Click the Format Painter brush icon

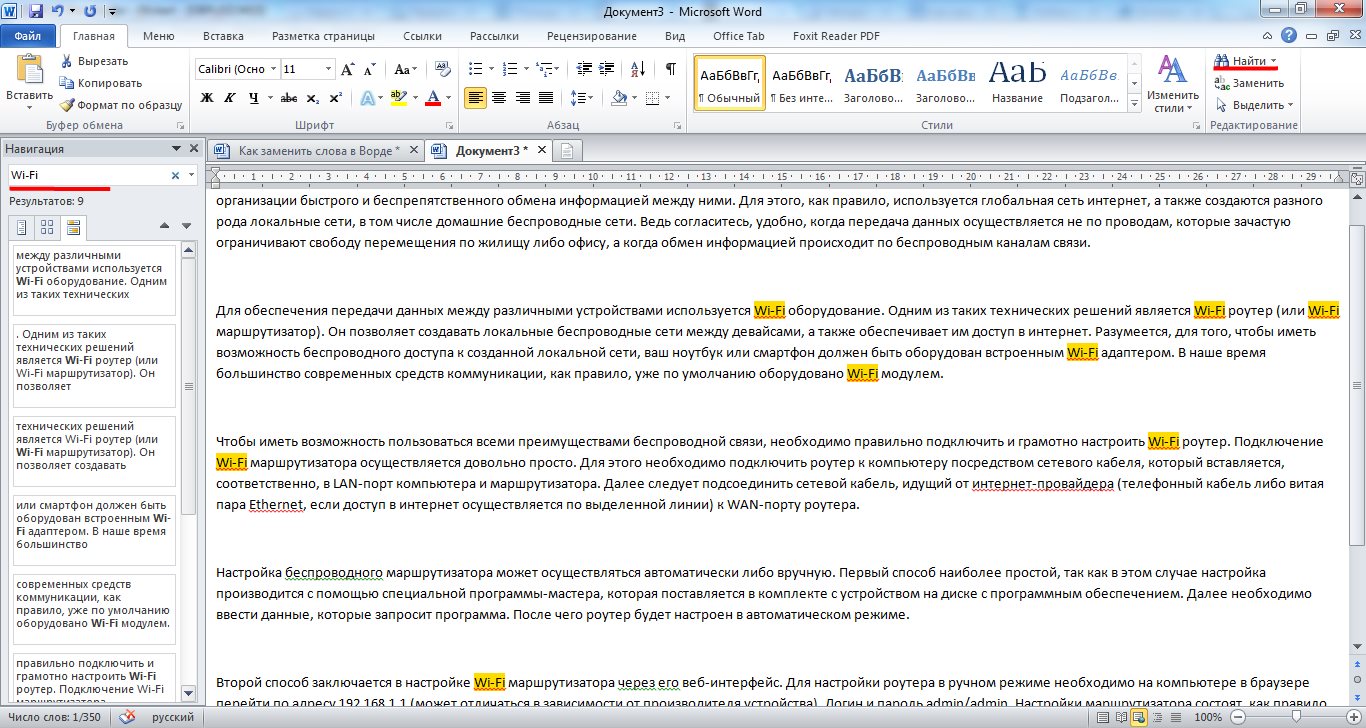click(67, 105)
